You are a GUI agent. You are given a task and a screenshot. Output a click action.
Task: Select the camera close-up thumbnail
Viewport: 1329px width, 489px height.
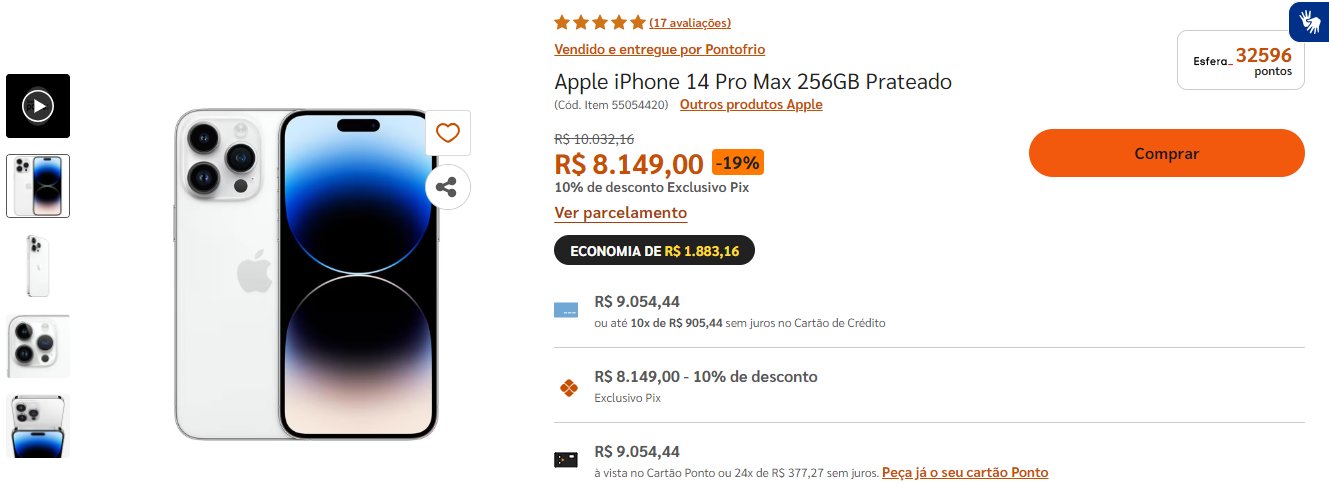38,346
